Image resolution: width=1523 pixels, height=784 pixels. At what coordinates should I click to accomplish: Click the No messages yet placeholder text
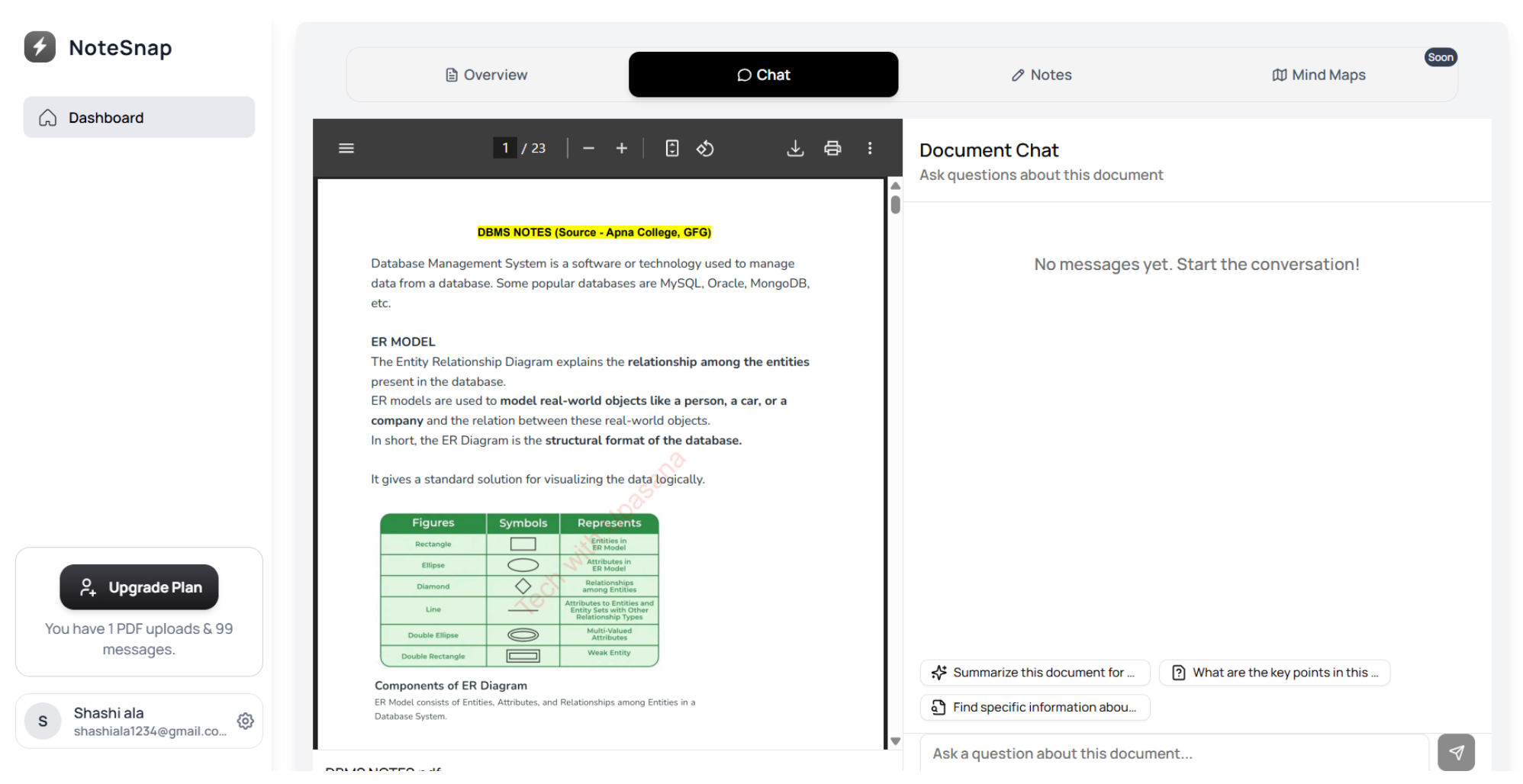tap(1196, 265)
